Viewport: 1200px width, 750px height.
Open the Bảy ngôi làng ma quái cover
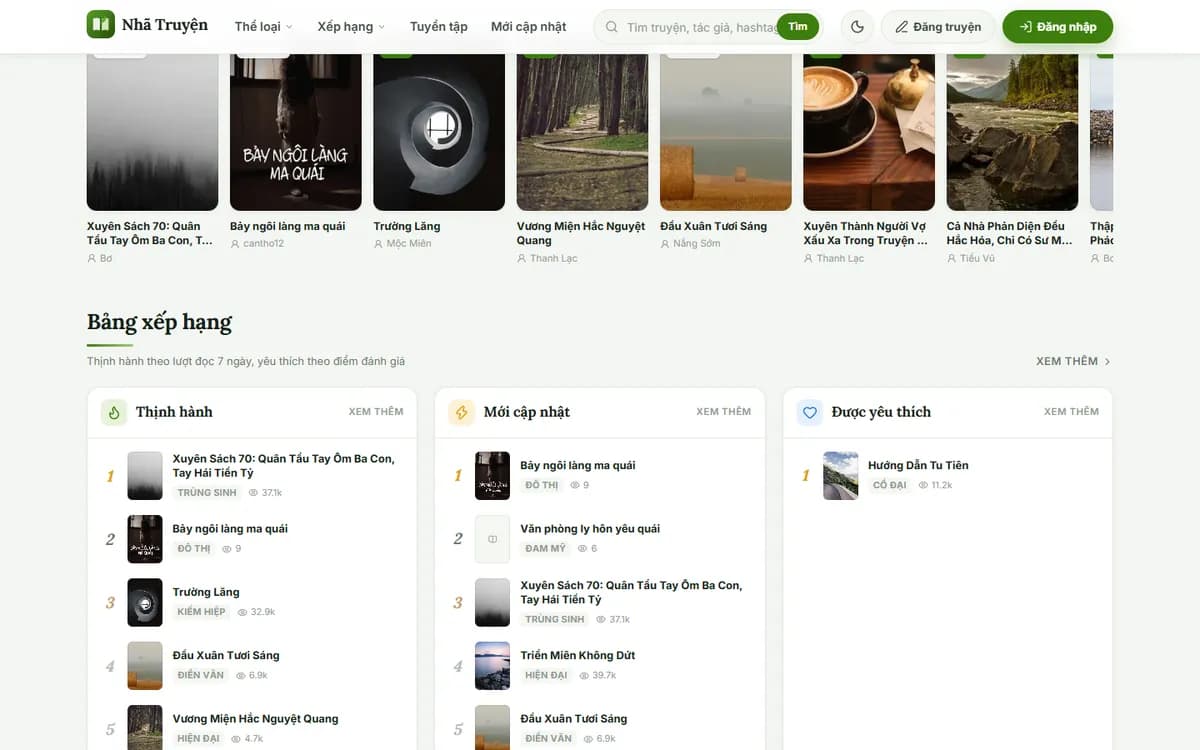296,130
